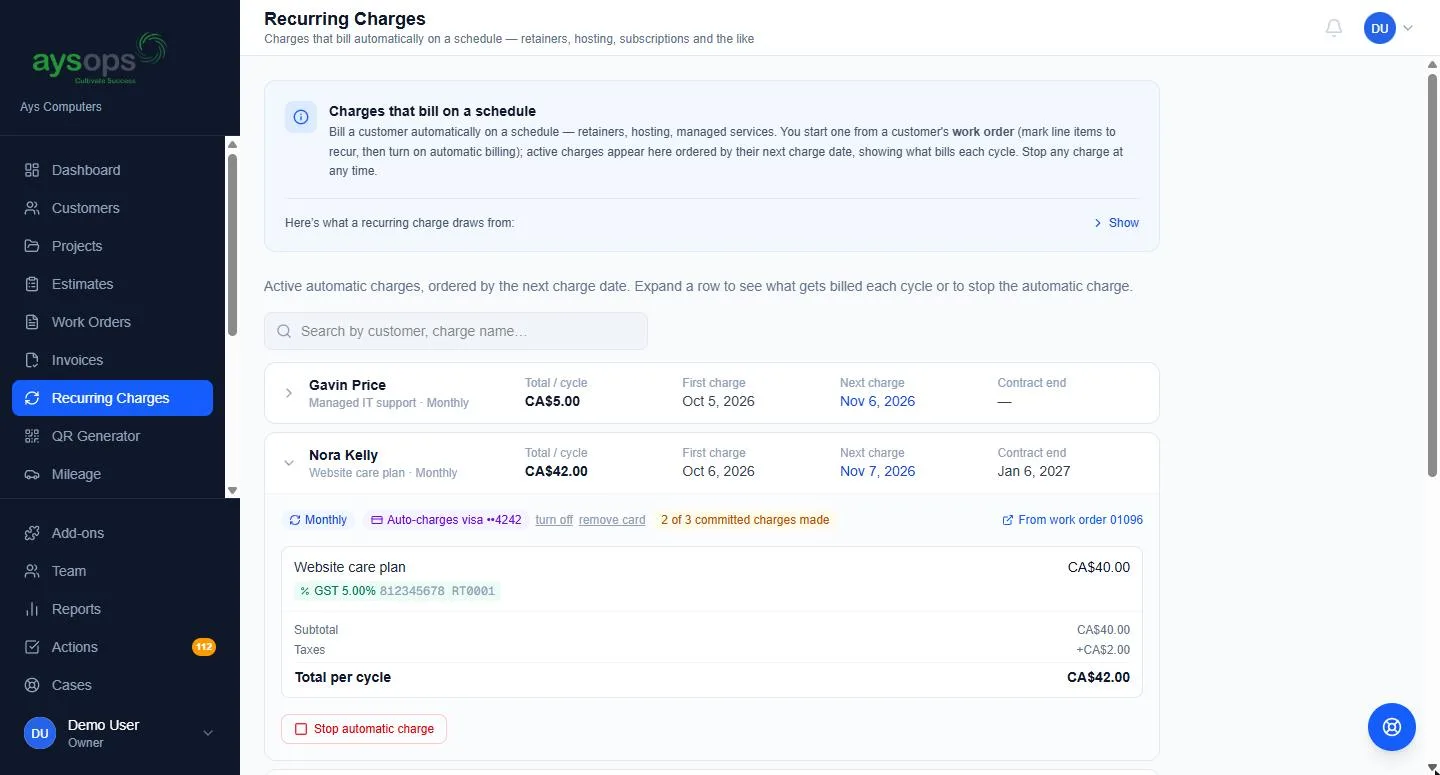This screenshot has height=775, width=1440.
Task: Click the sidebar scrollbar down arrow
Action: [x=233, y=491]
